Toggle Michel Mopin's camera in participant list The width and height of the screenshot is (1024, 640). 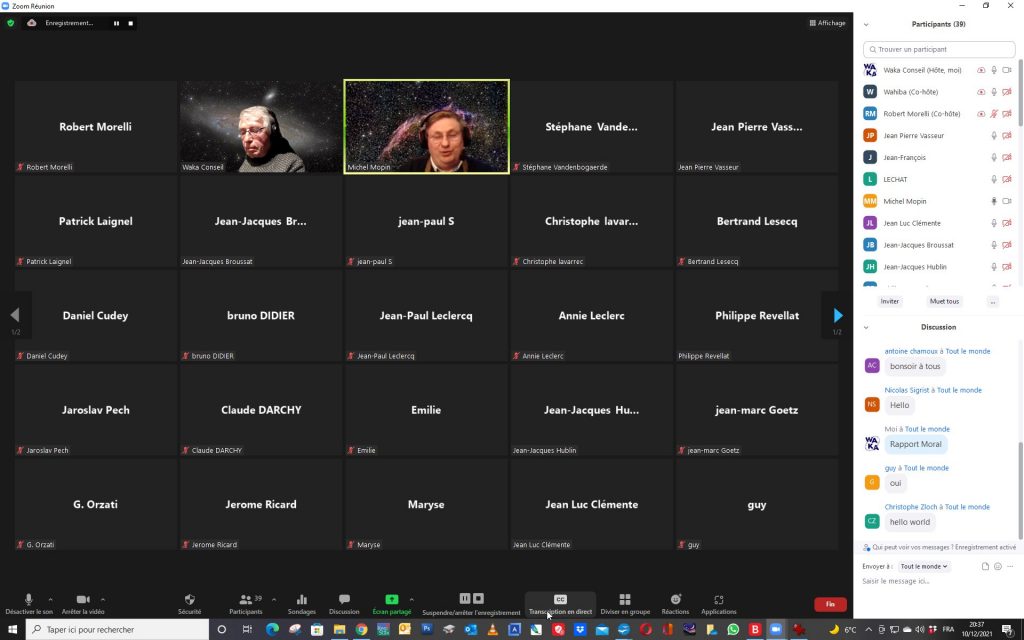(x=1007, y=201)
